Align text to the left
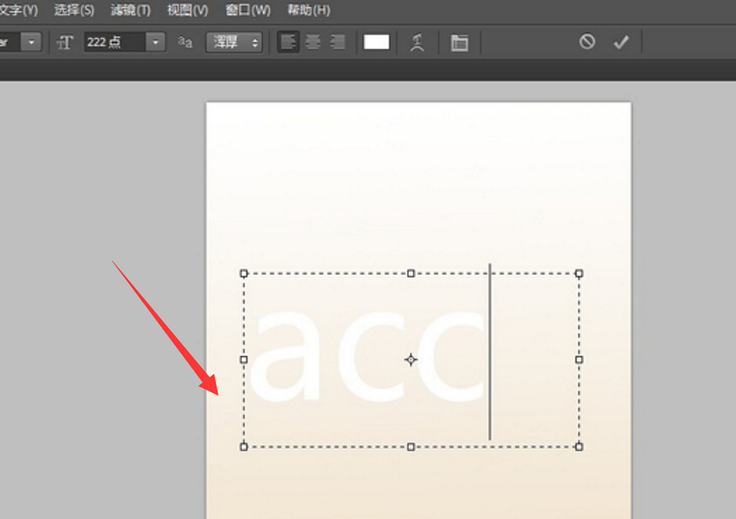This screenshot has height=519, width=736. pos(288,42)
